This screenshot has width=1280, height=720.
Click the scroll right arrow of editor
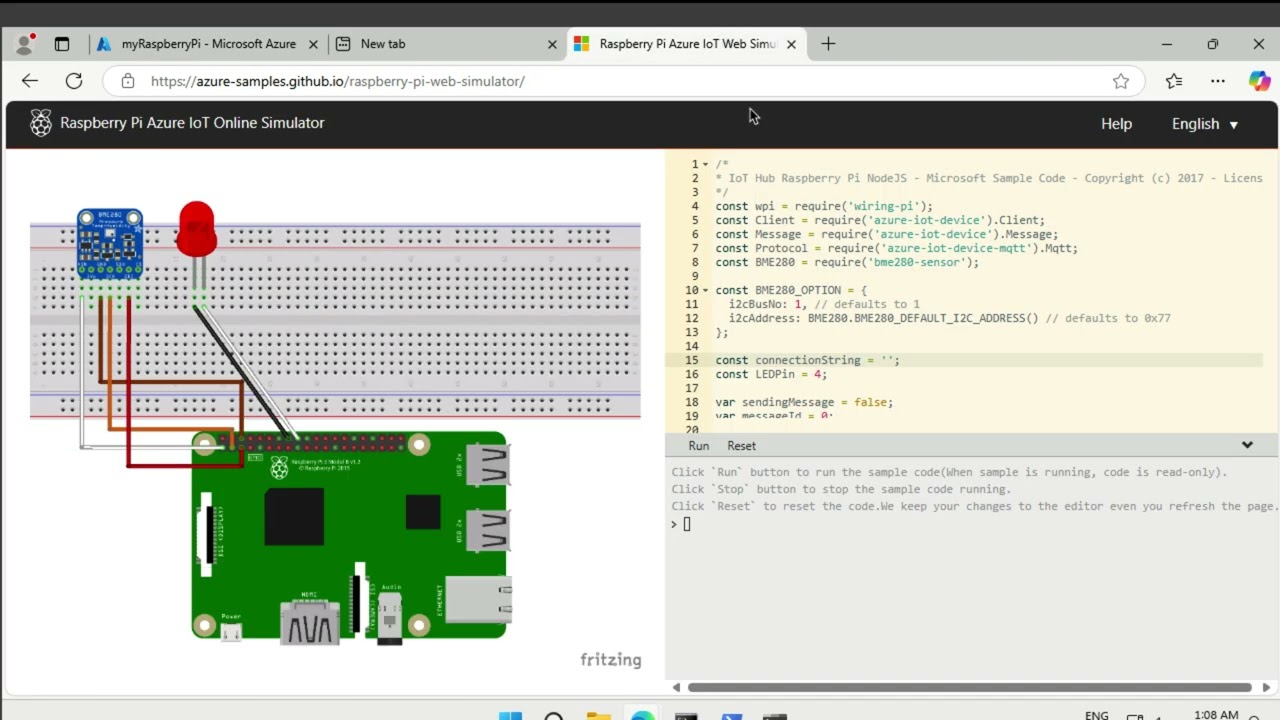pos(1267,687)
